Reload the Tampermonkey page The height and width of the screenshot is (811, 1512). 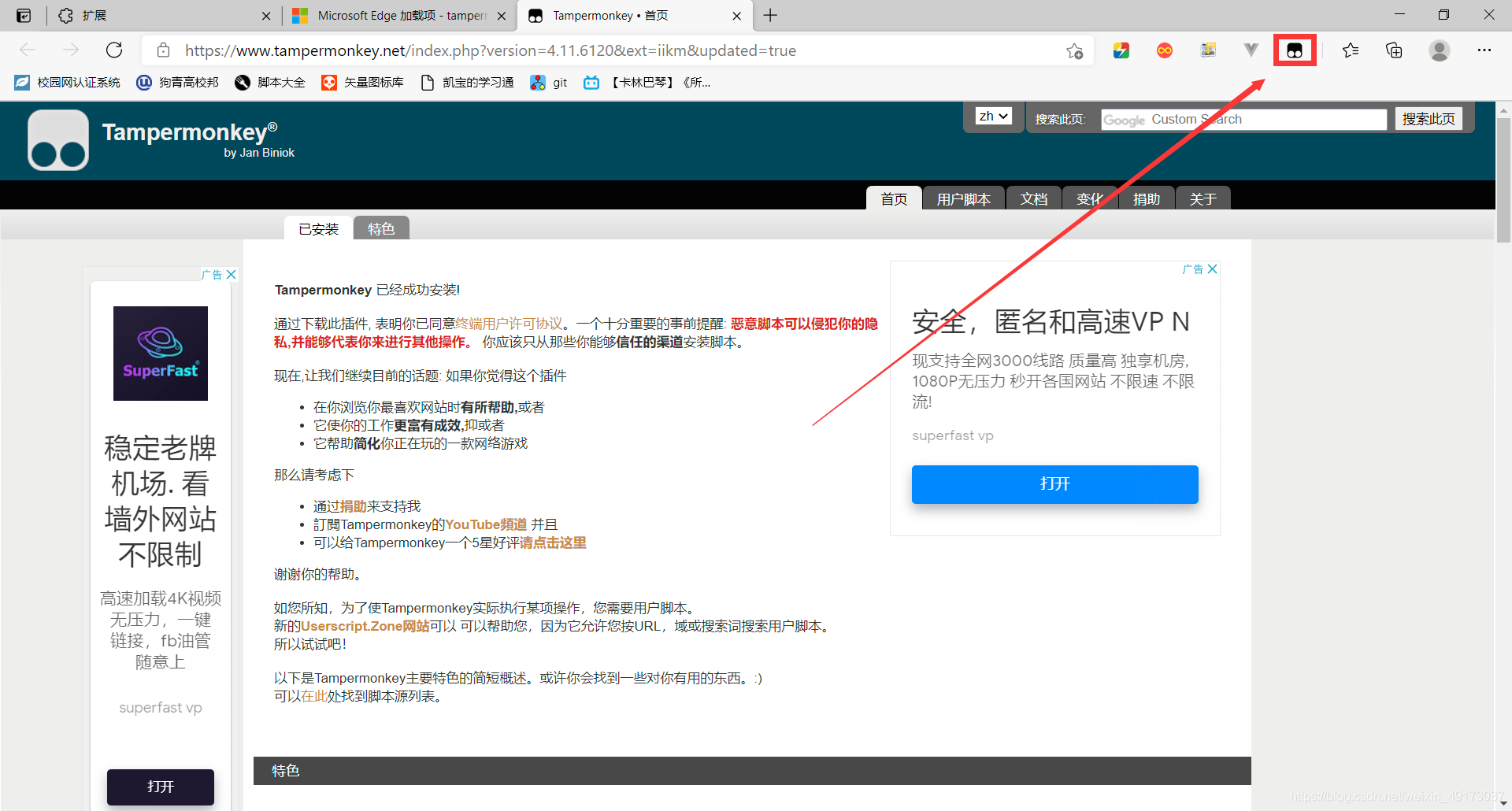114,50
